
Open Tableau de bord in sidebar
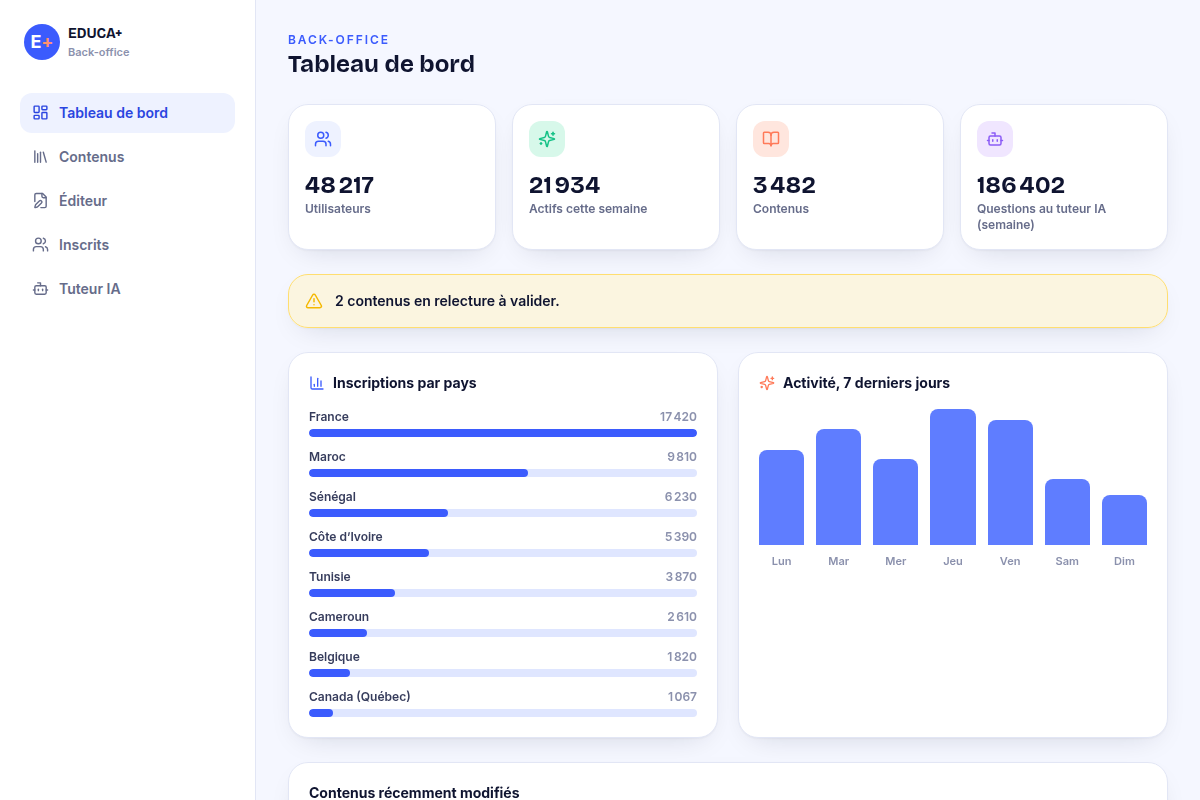pos(127,113)
